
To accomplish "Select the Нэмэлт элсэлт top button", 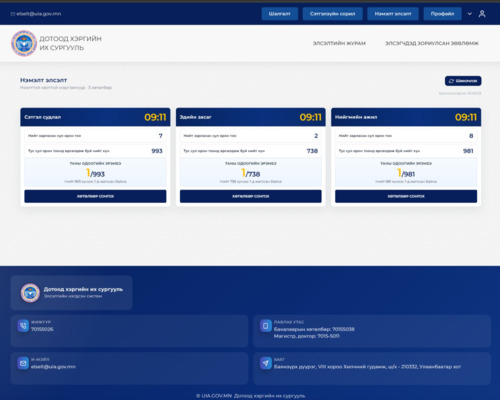I will click(393, 14).
